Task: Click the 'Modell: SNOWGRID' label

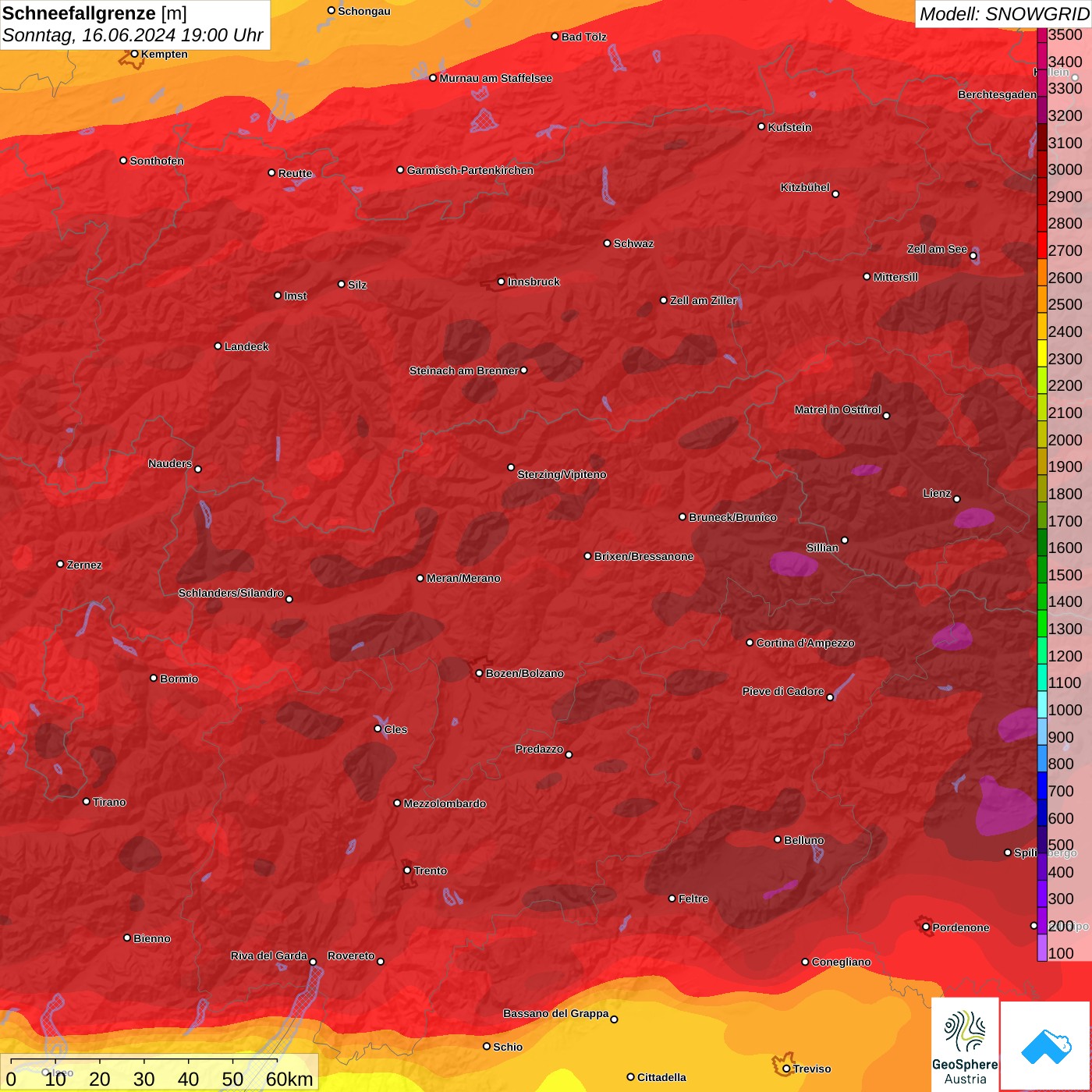Action: (x=1004, y=14)
